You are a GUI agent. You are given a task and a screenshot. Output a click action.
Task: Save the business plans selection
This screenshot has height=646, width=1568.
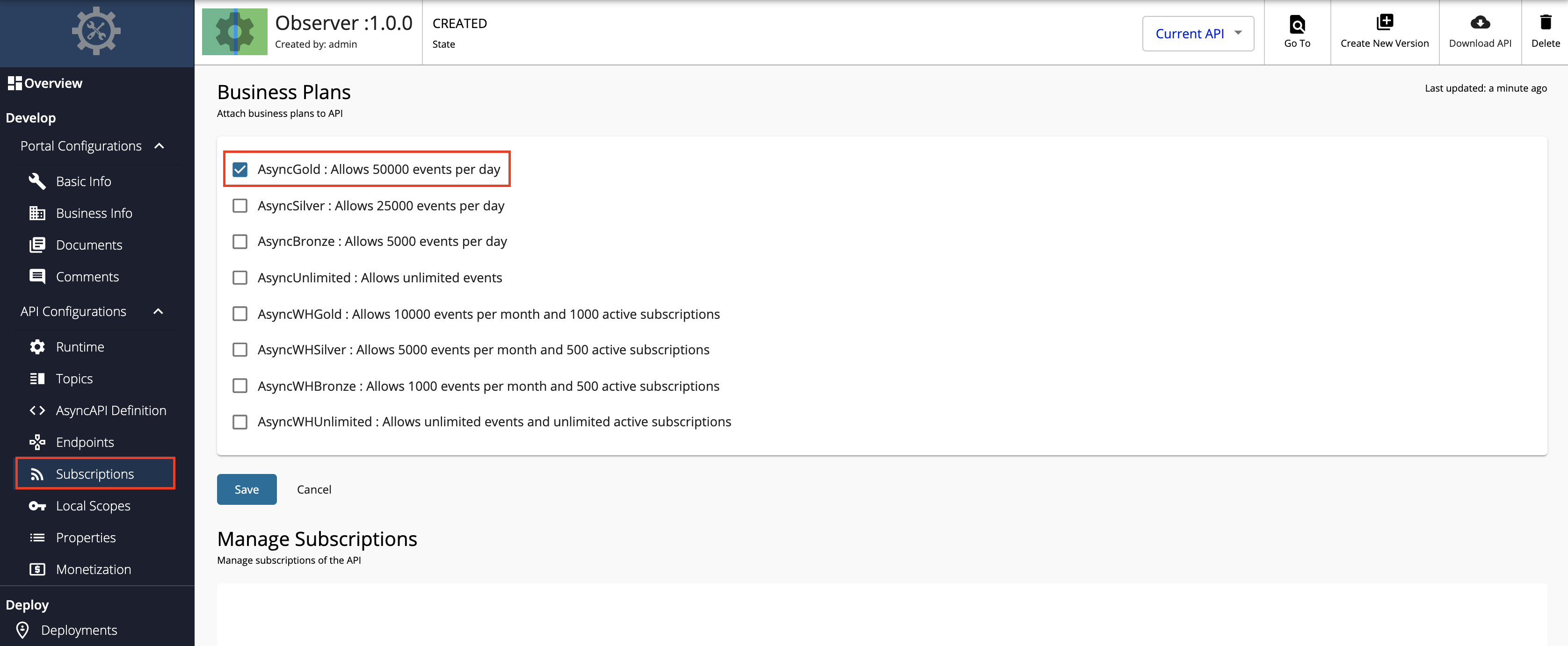click(247, 490)
